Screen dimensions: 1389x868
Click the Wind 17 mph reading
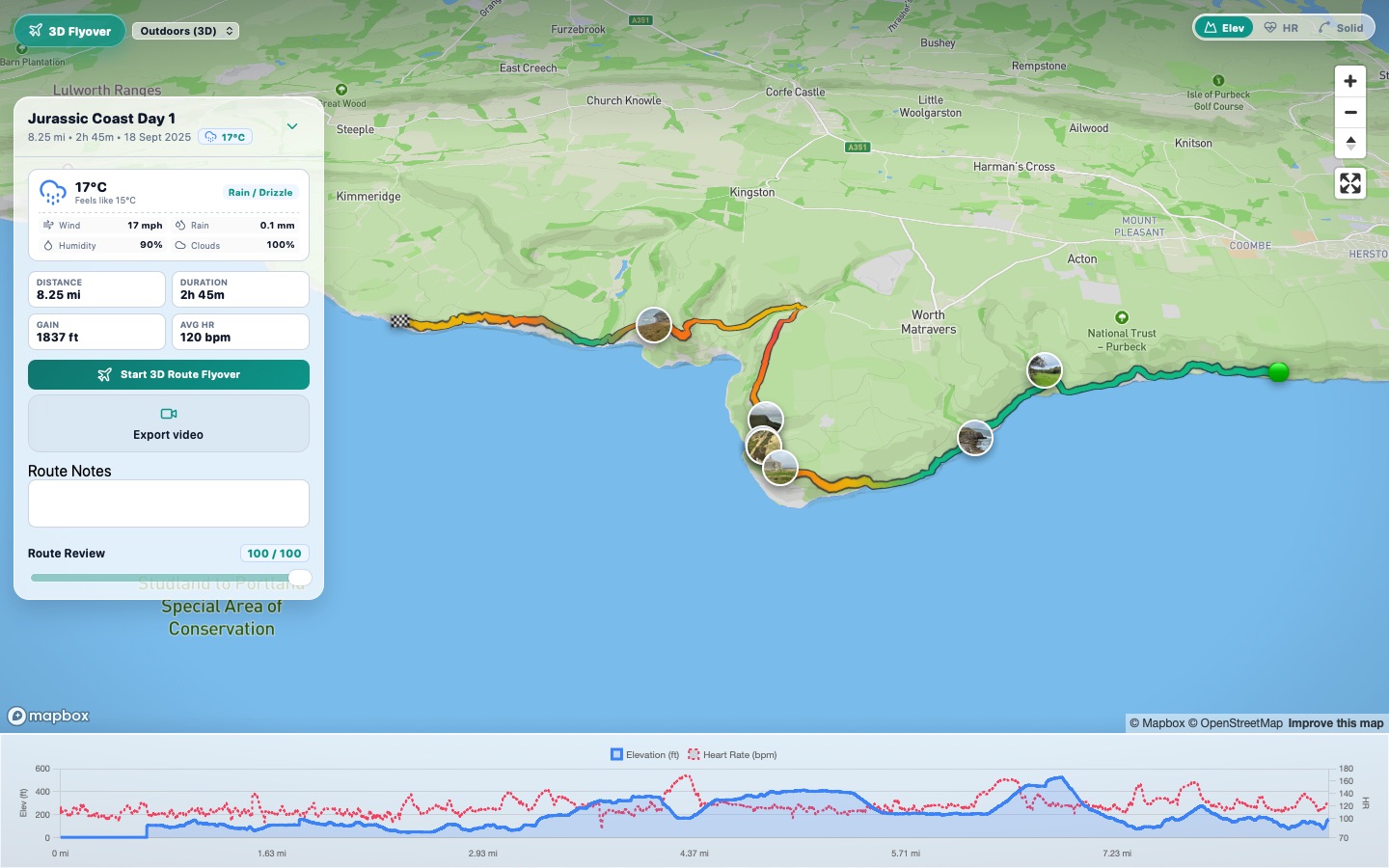point(102,225)
